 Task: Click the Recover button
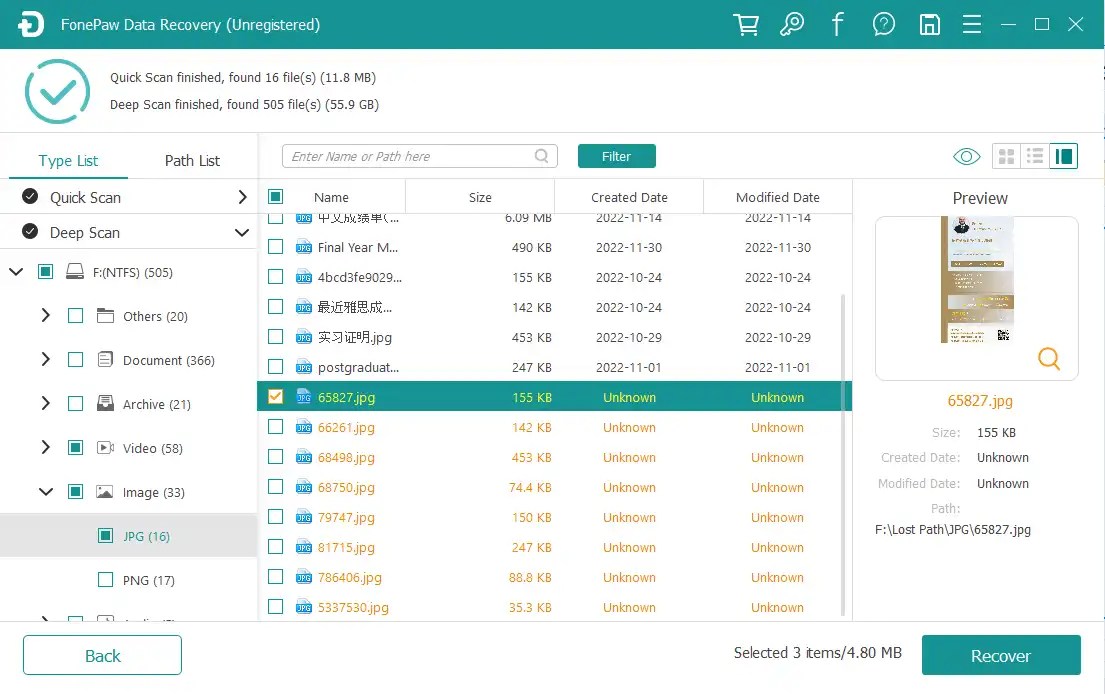point(1001,656)
